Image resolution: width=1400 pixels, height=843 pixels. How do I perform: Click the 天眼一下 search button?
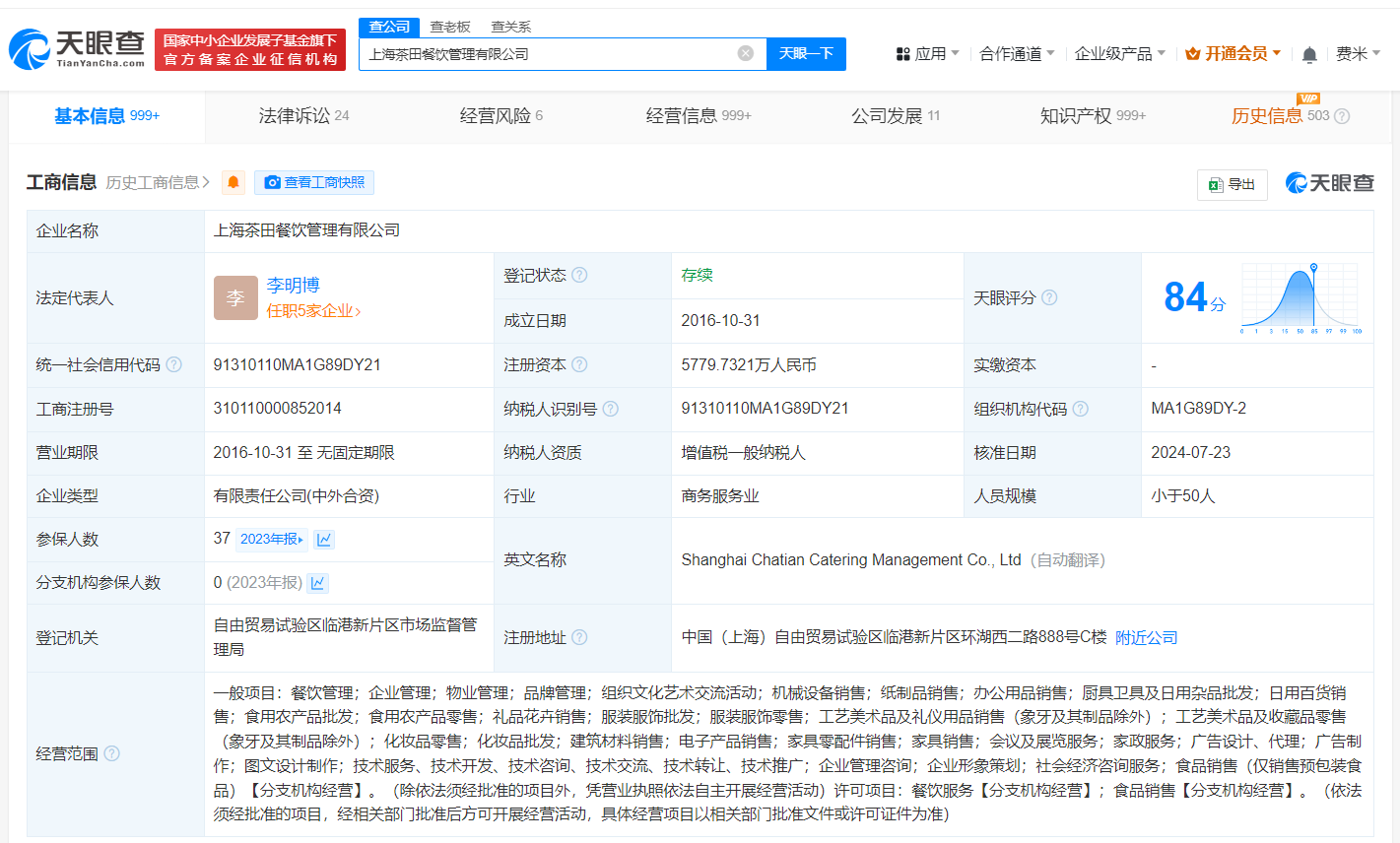tap(807, 53)
